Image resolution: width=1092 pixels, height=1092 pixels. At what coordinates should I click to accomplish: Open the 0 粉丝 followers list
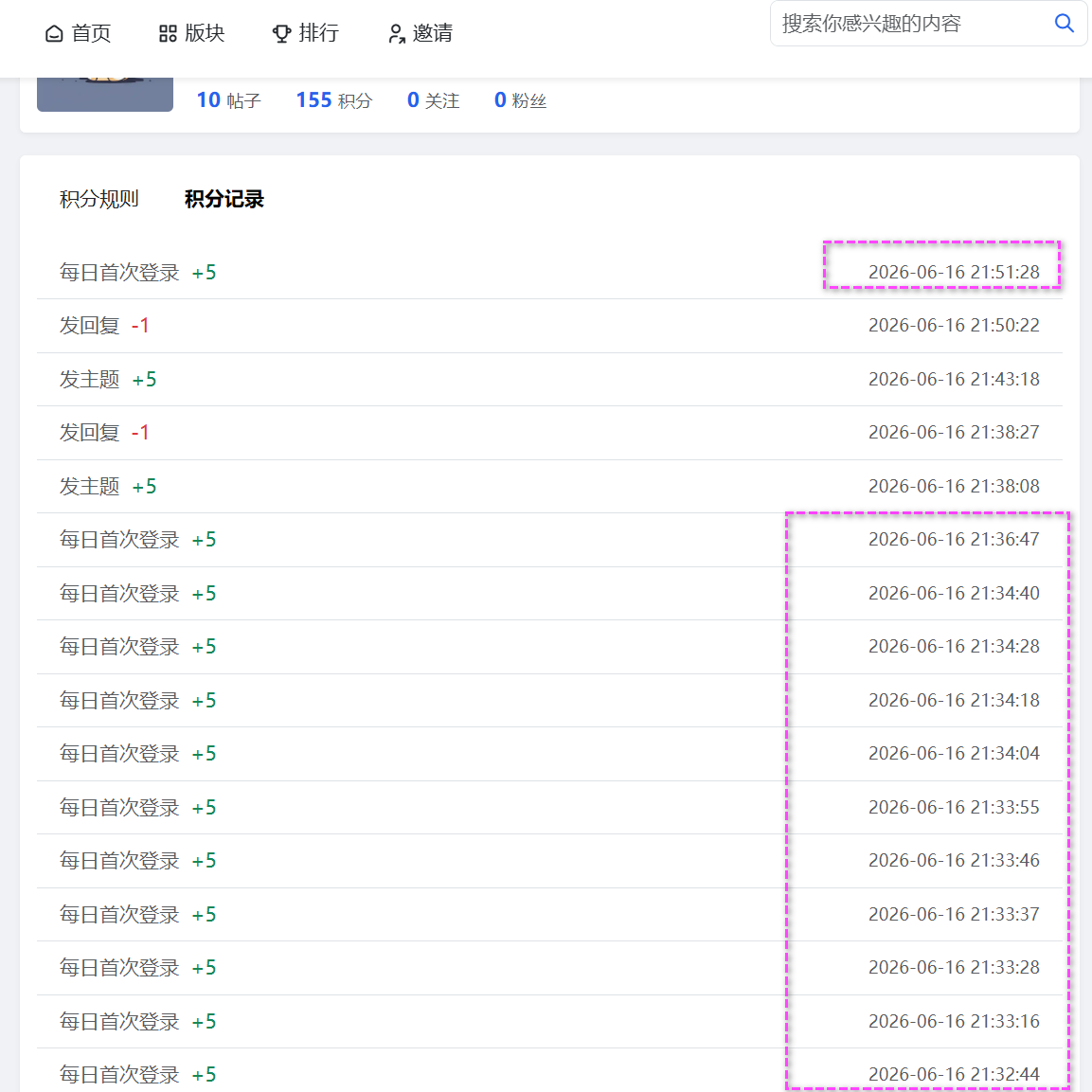pyautogui.click(x=520, y=100)
